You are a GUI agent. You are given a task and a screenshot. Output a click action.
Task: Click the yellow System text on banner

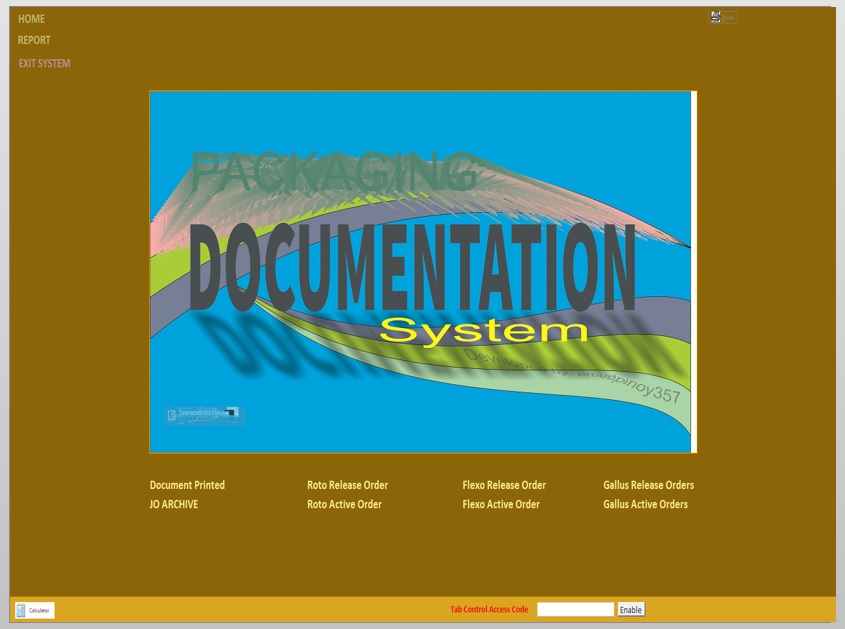point(483,330)
